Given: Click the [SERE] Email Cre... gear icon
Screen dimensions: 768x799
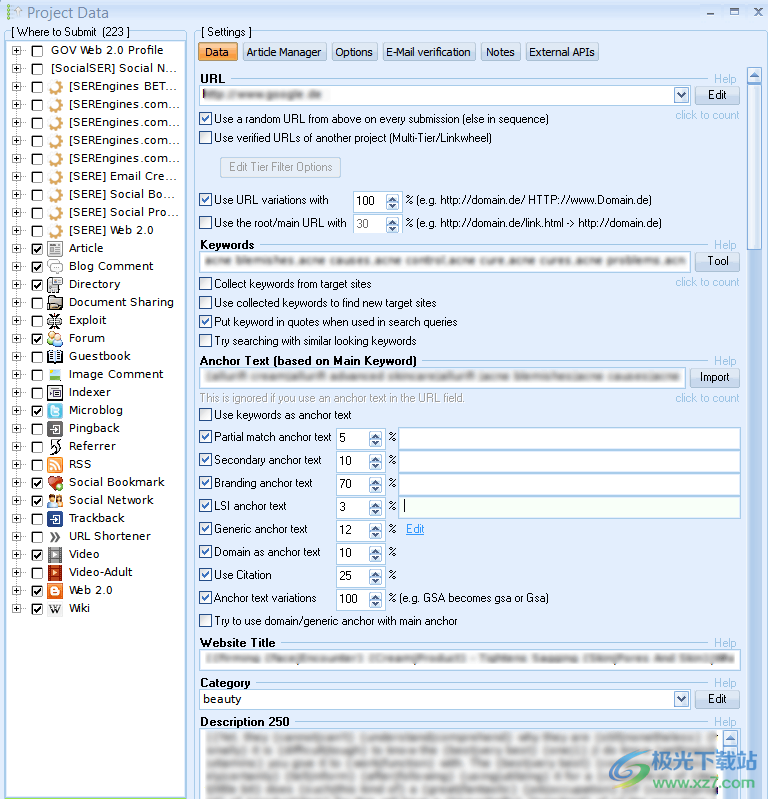Looking at the screenshot, I should (55, 177).
